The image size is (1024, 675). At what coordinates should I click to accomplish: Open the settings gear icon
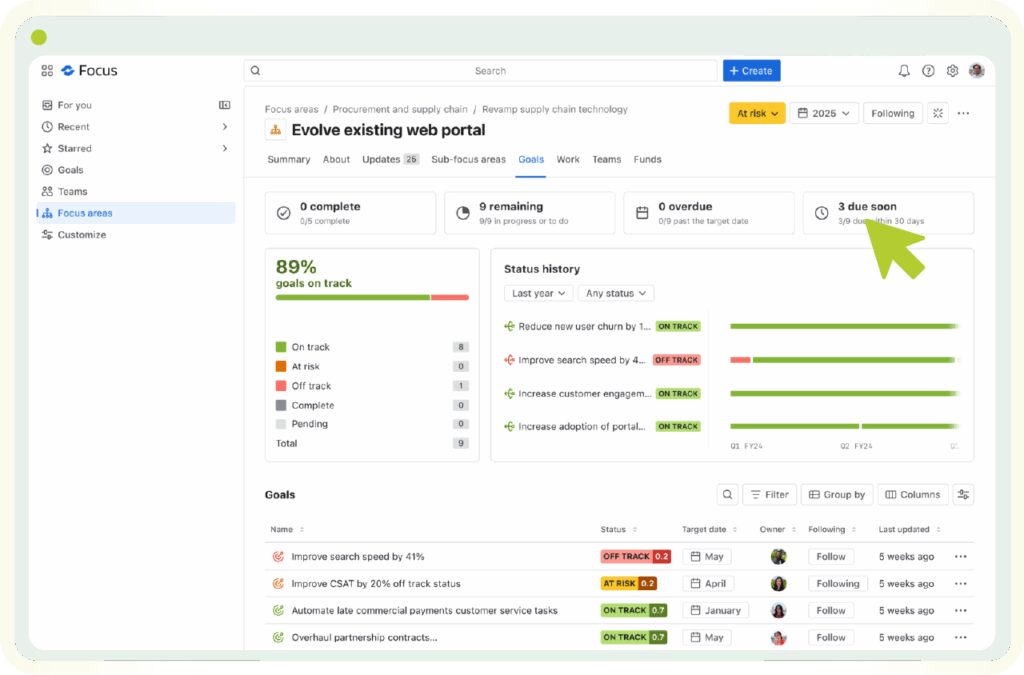(x=952, y=71)
